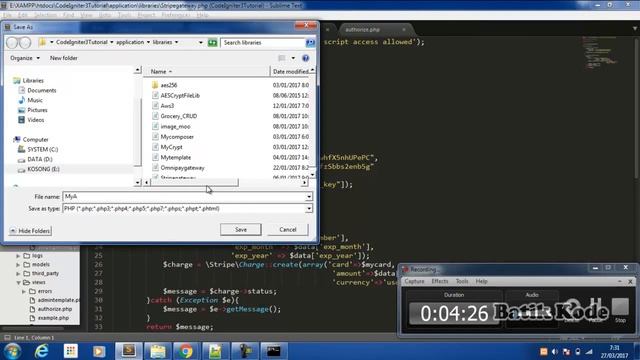640x360 pixels.
Task: Click the green refresh button beside address bar
Action: (x=212, y=42)
